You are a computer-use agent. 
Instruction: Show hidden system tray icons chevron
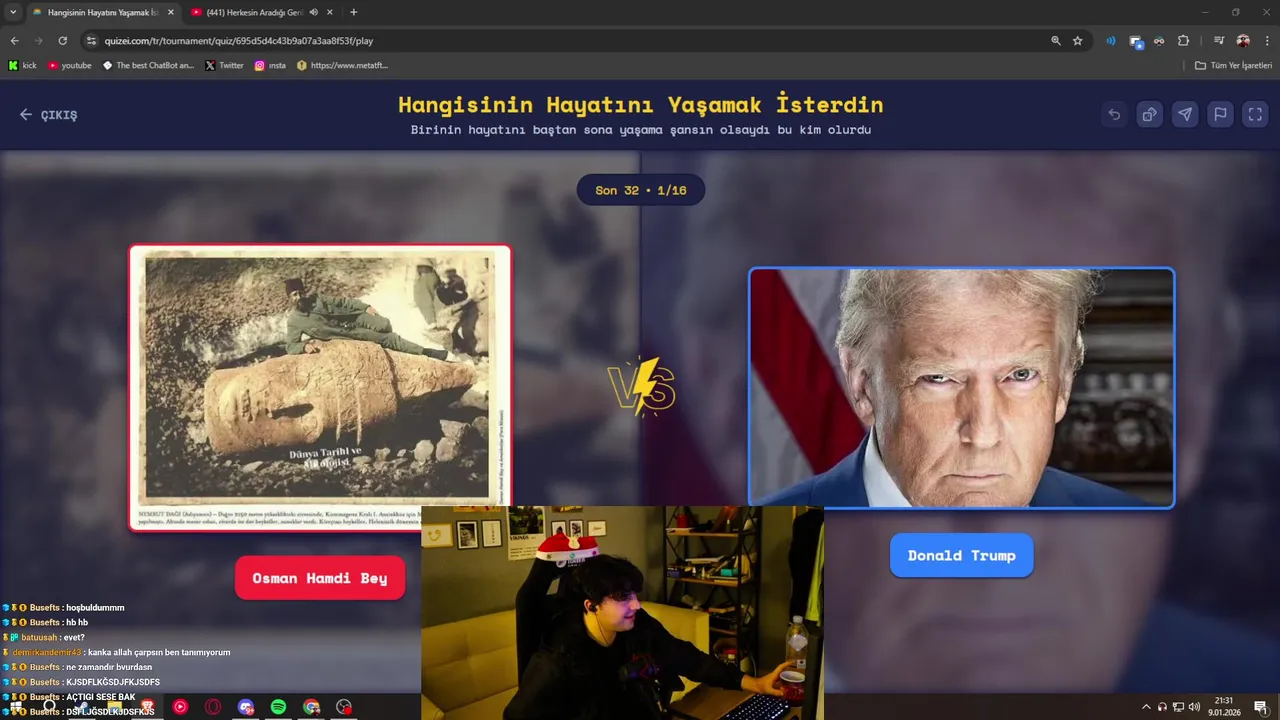[1146, 707]
